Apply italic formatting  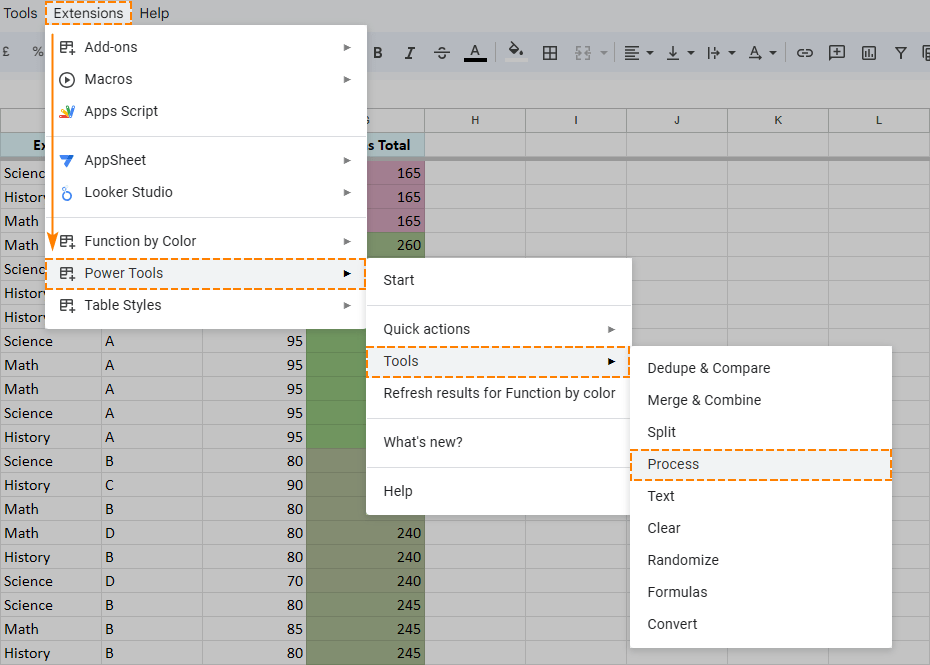409,52
